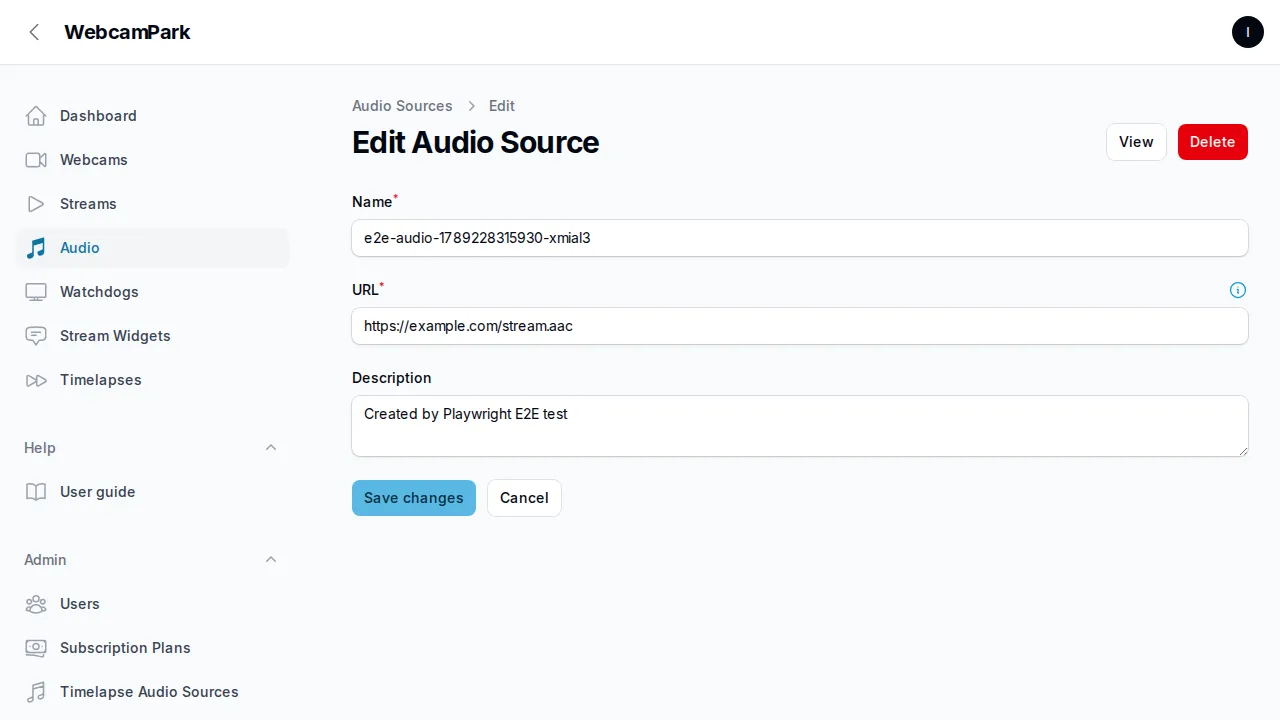Screen dimensions: 1280x720
Task: Click the Subscription Plans banknote icon
Action: point(36,648)
